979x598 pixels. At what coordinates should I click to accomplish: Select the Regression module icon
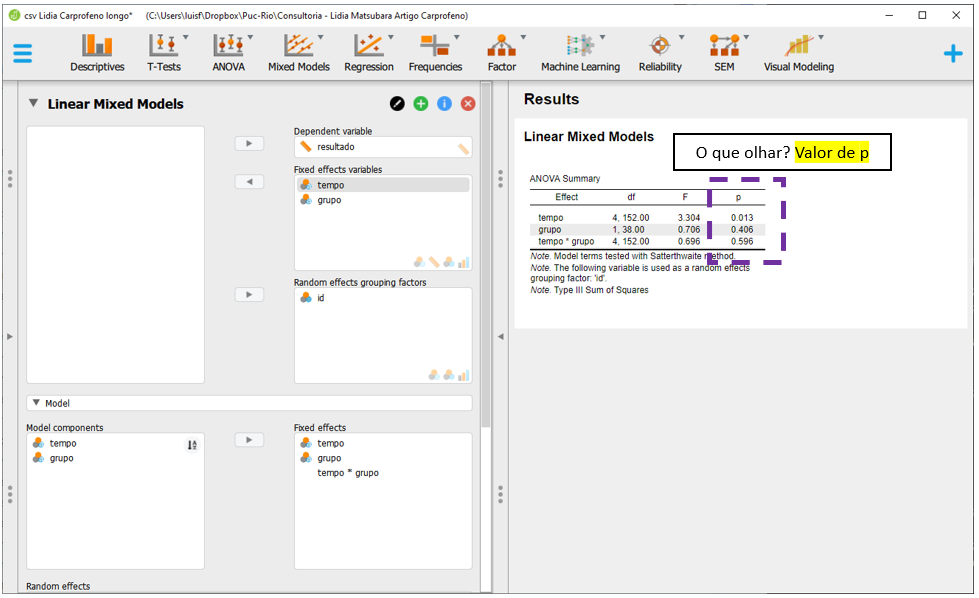point(368,53)
